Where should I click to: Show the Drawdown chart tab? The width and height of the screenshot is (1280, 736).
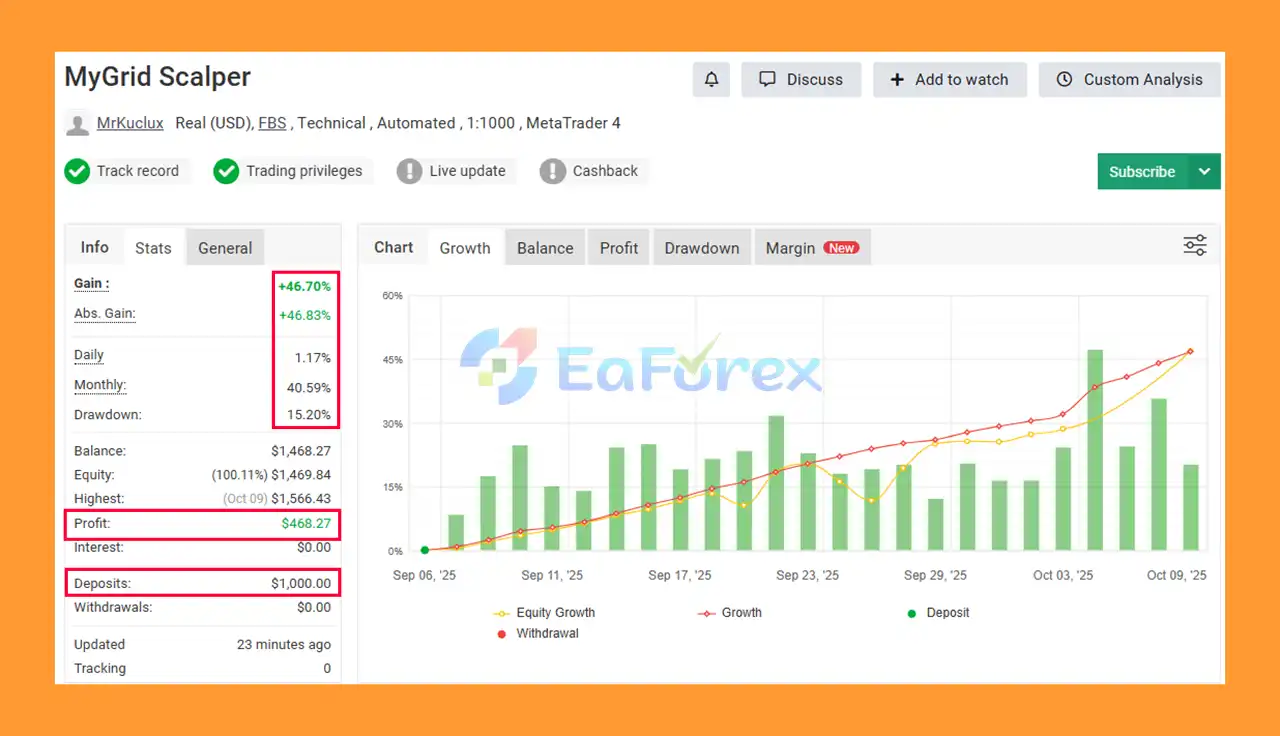[x=701, y=248]
